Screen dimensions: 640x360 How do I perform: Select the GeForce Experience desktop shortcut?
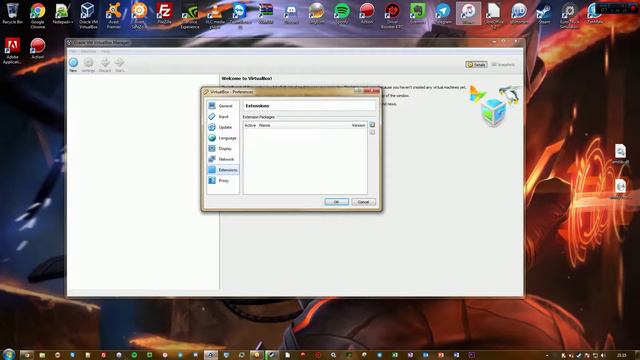(190, 16)
